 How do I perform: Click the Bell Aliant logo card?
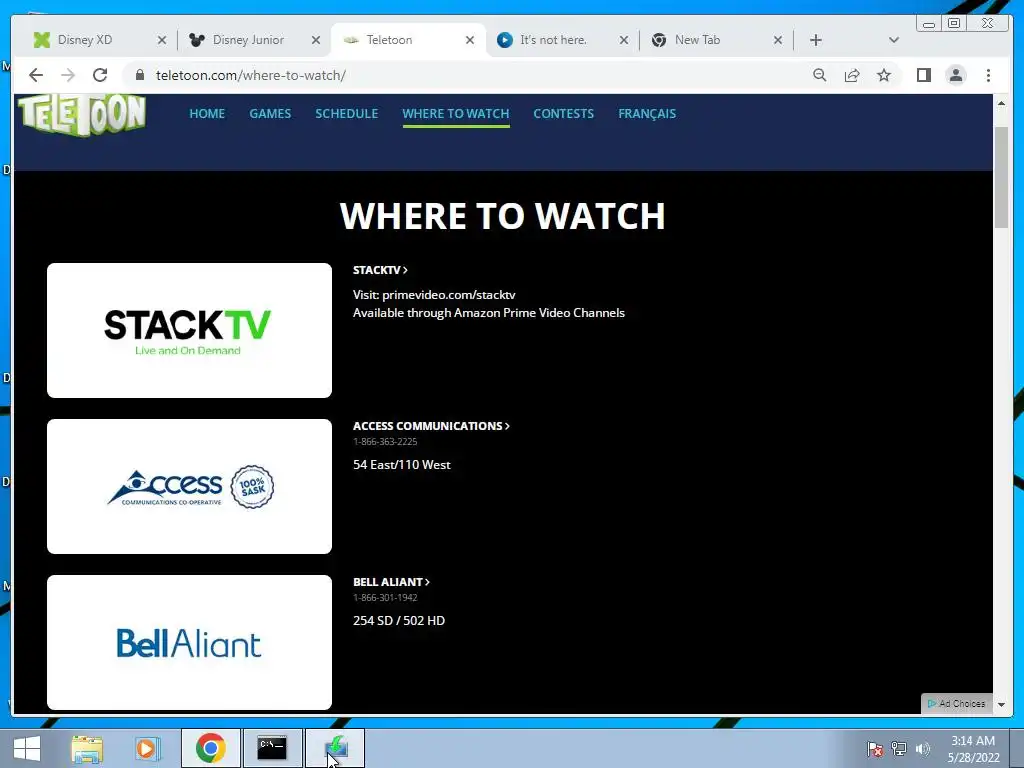189,643
